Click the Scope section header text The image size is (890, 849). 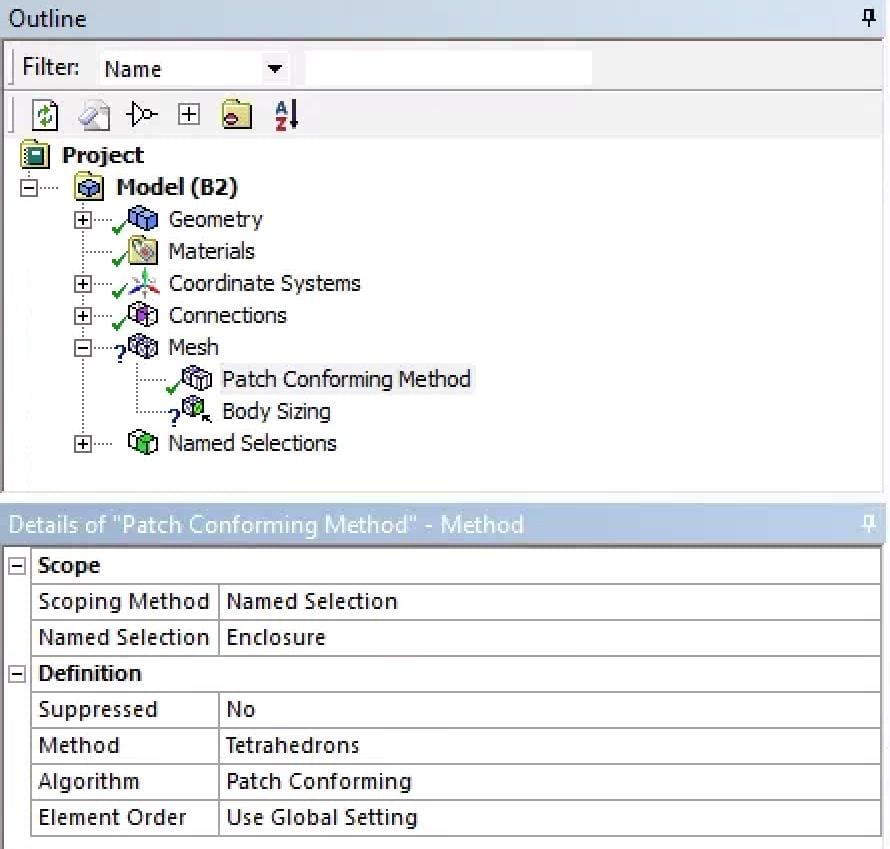(69, 566)
